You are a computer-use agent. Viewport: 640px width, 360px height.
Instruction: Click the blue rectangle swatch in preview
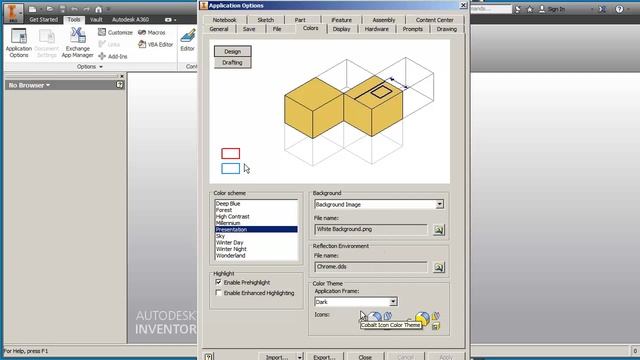(x=231, y=169)
